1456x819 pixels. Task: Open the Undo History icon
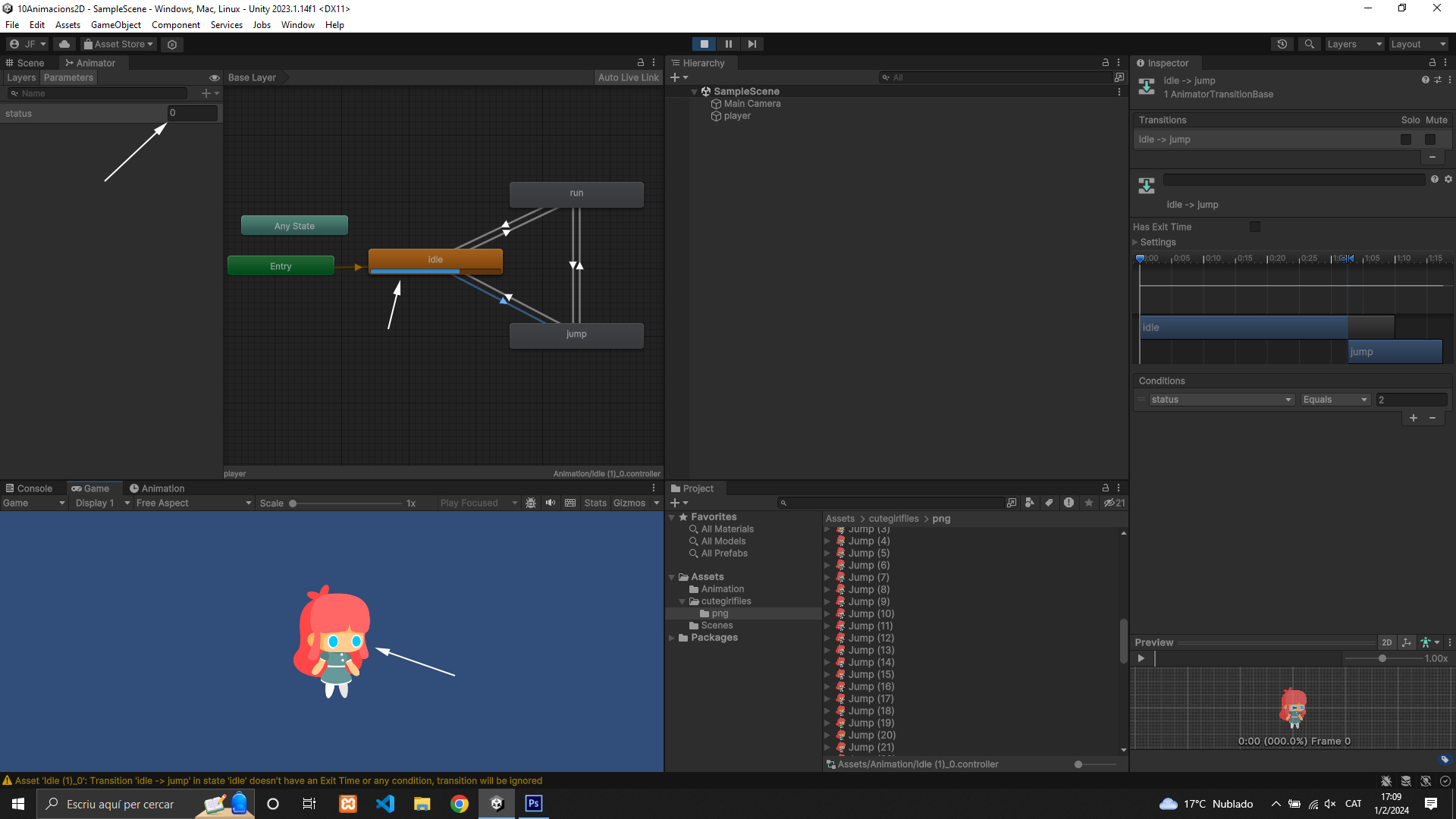(x=1282, y=44)
